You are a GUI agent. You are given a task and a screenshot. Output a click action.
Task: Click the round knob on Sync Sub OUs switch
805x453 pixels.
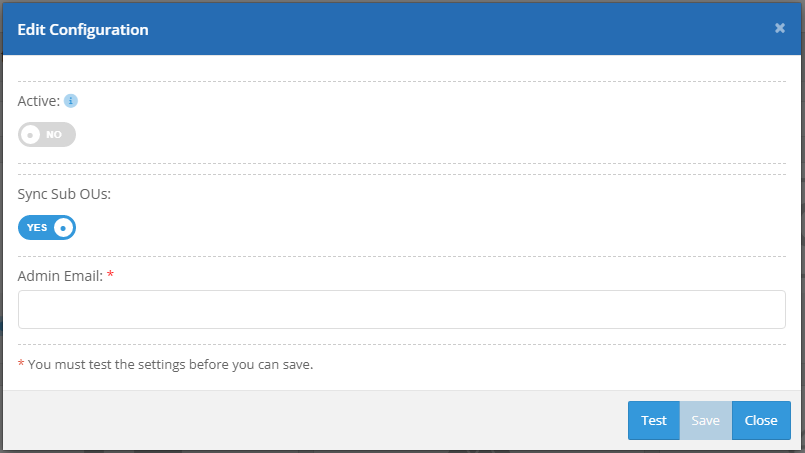tap(64, 228)
